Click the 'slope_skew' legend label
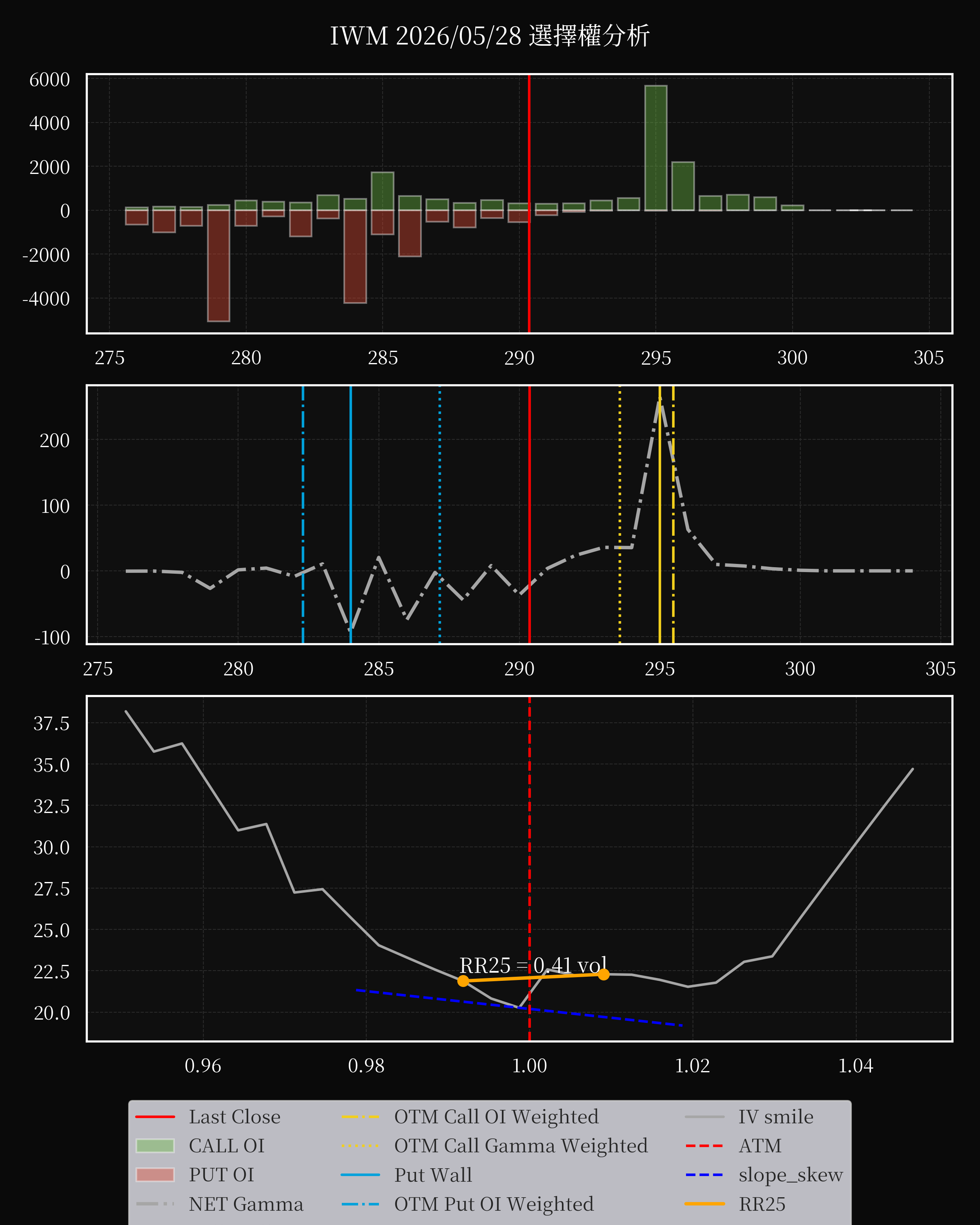This screenshot has width=980, height=1225. [x=791, y=1174]
